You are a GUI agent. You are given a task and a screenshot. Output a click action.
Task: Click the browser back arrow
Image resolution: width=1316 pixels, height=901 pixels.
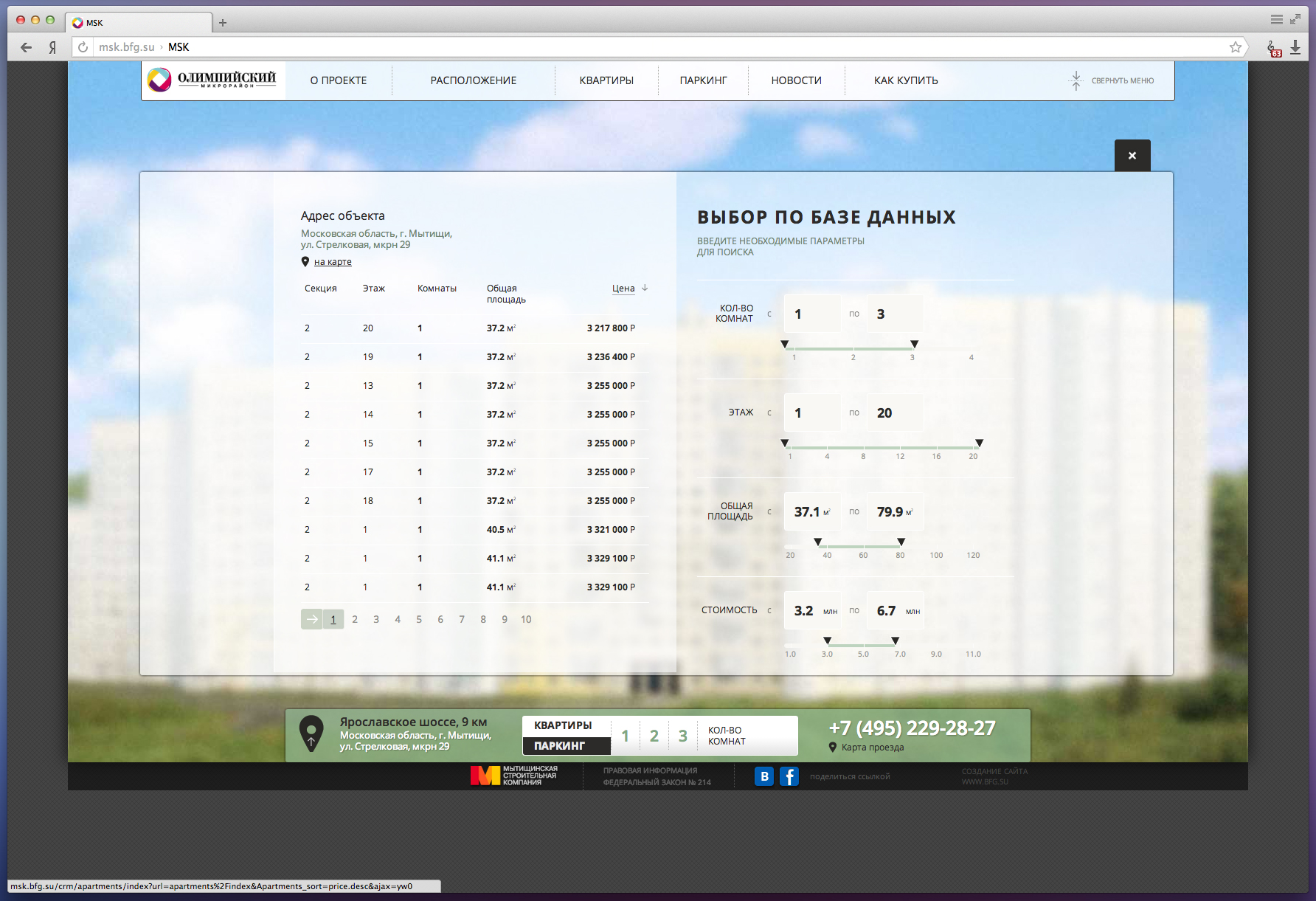pos(27,47)
